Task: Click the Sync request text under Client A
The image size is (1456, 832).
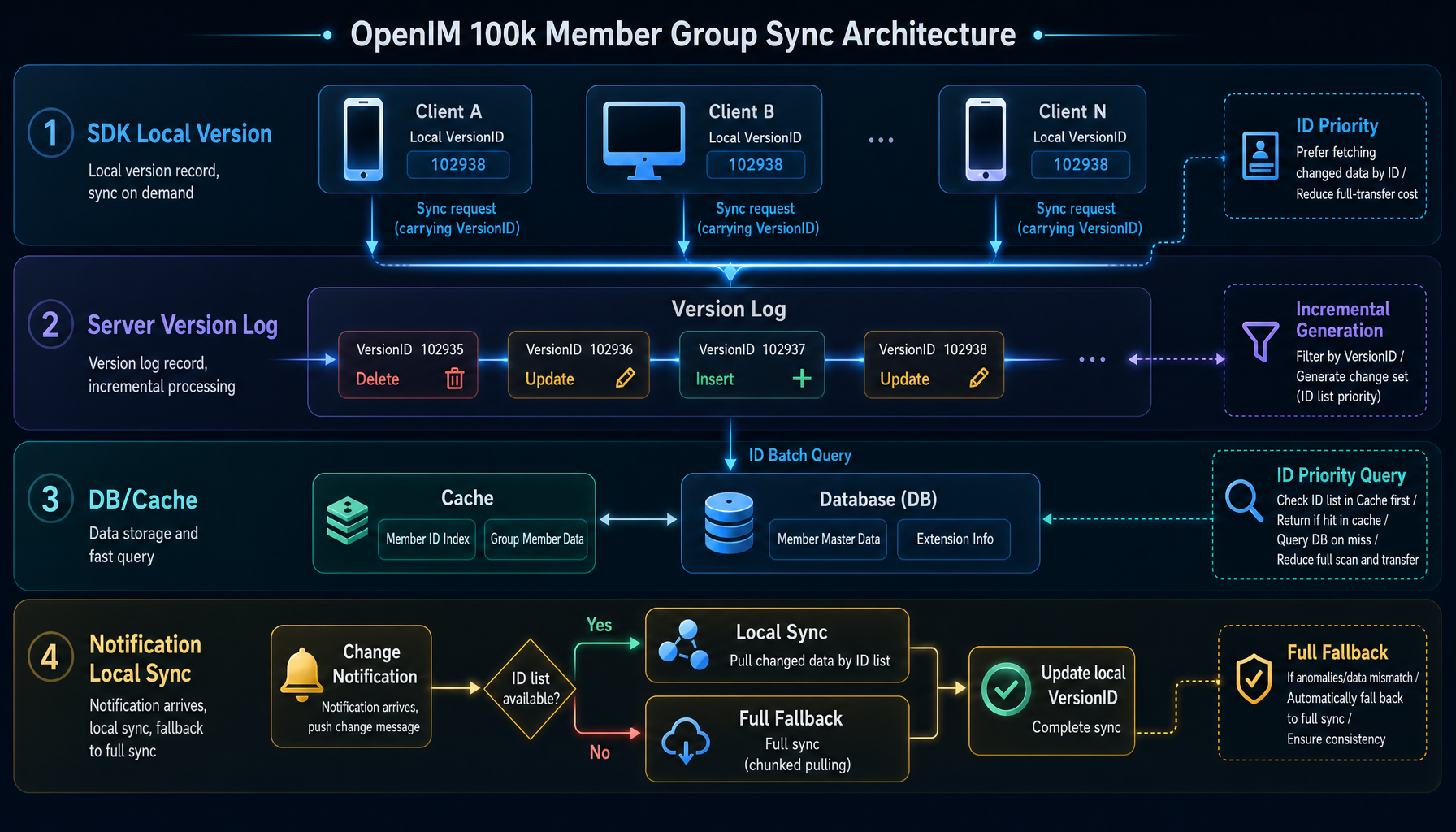Action: tap(457, 219)
